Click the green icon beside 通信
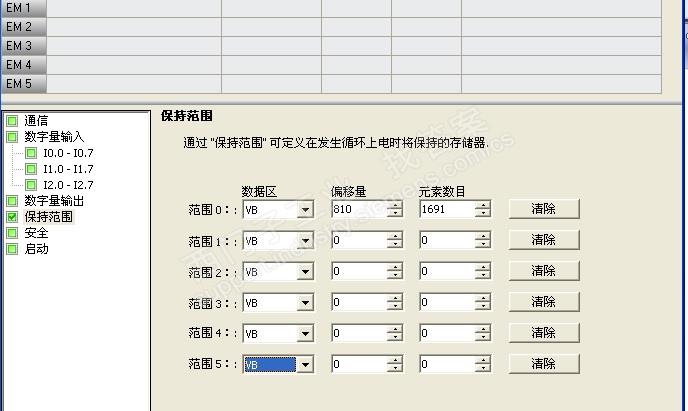This screenshot has height=411, width=688. pos(12,120)
